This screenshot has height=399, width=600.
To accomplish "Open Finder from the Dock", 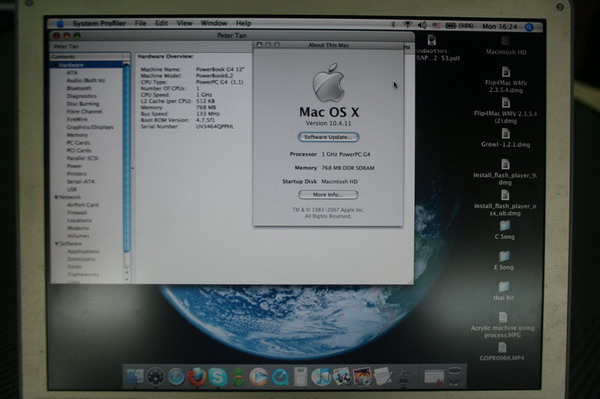I will (x=134, y=376).
